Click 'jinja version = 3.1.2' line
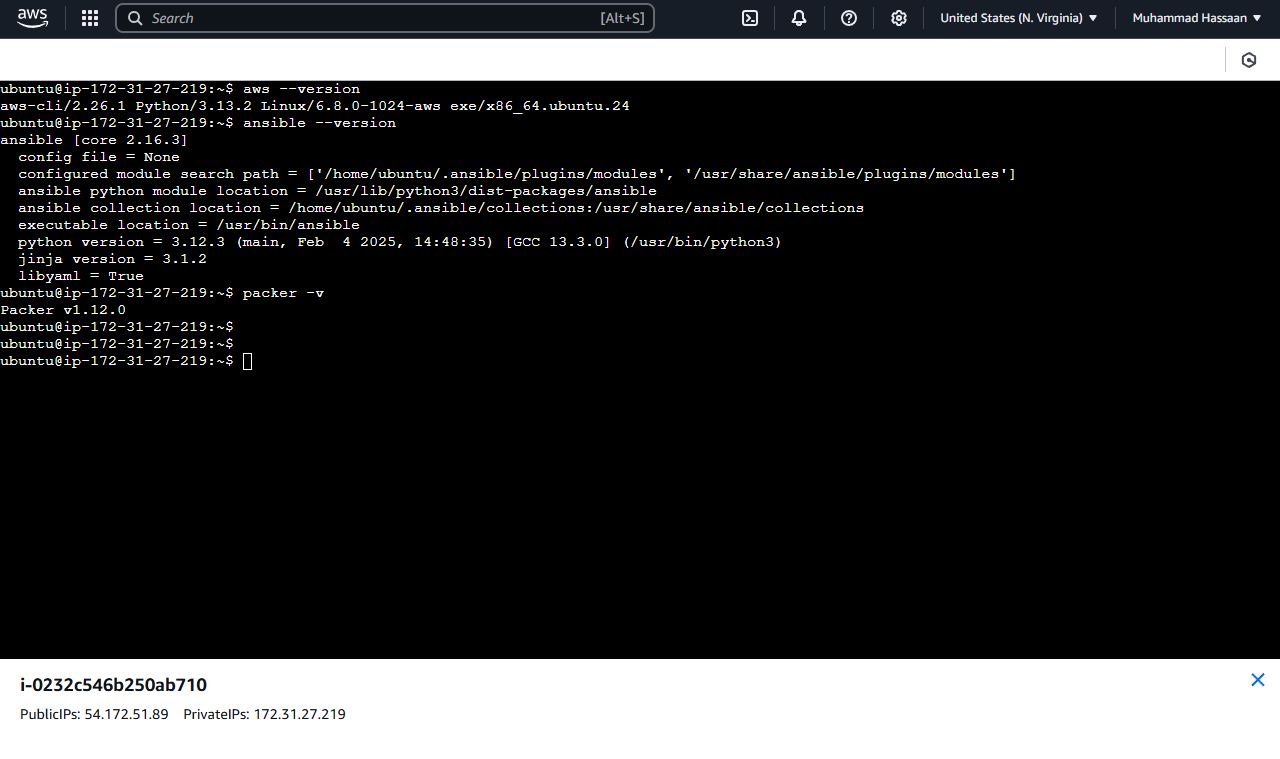This screenshot has height=759, width=1280. point(112,259)
